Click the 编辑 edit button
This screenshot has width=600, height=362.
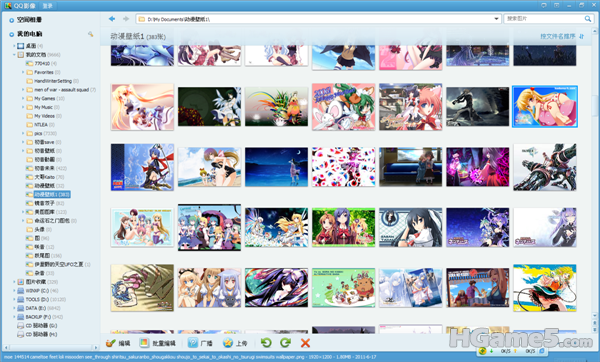[x=118, y=343]
